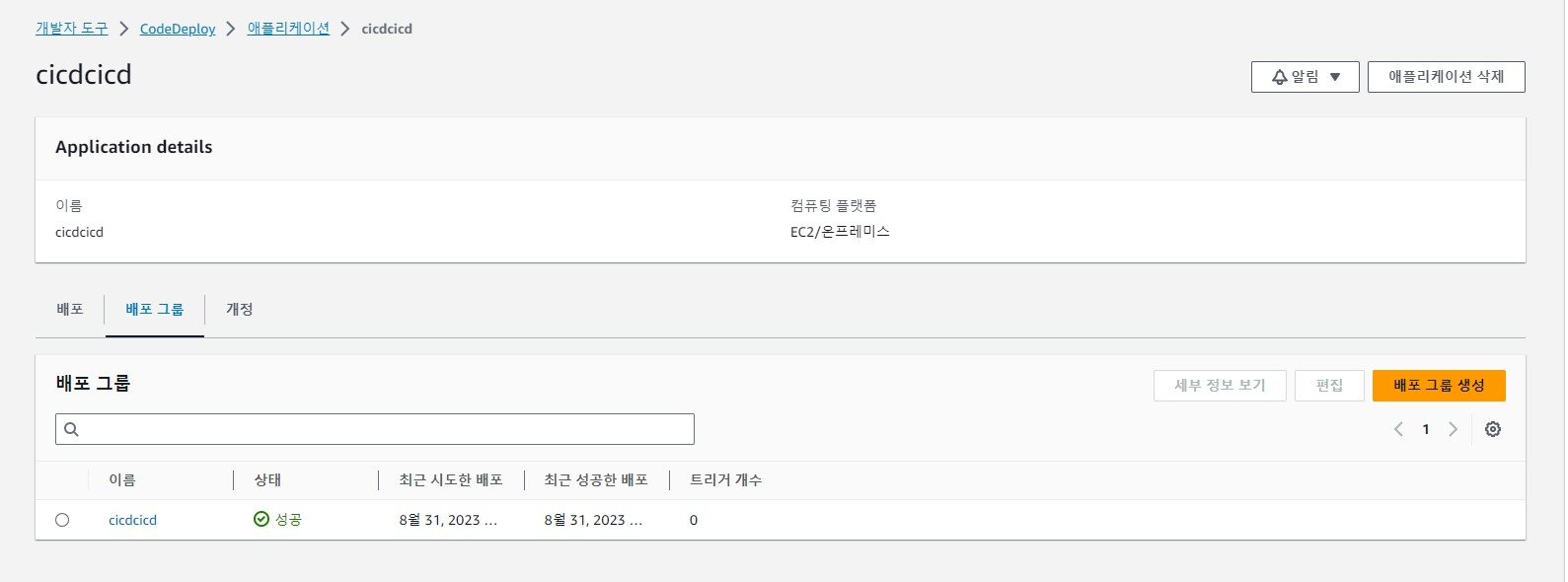Click the search magnifier icon
This screenshot has height=582, width=1568.
click(71, 429)
